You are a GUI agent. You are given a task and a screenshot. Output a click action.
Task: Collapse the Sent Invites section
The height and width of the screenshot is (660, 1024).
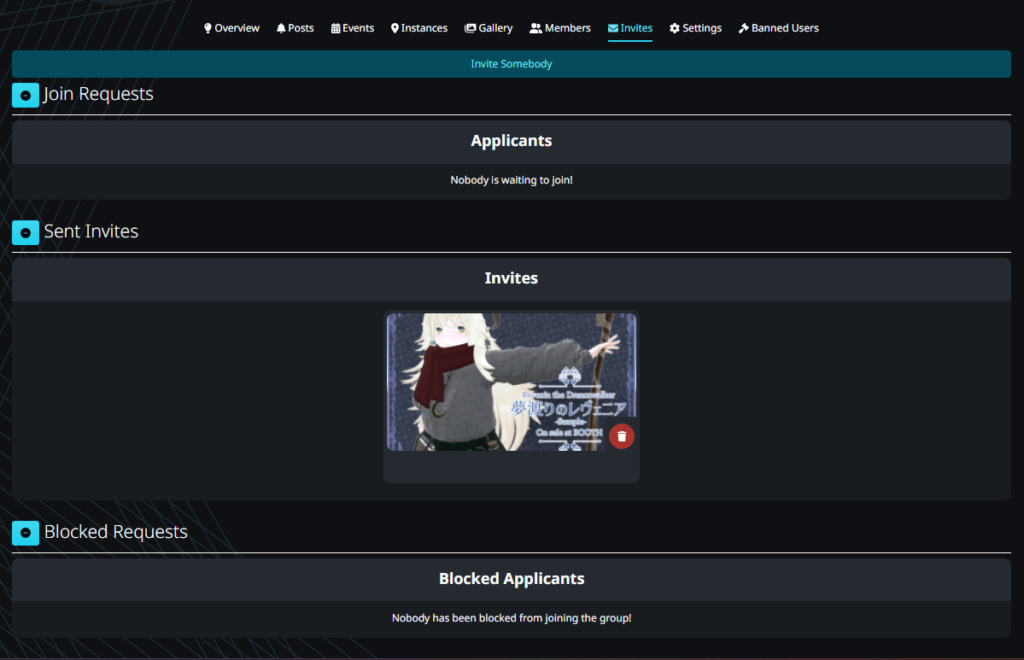[25, 232]
